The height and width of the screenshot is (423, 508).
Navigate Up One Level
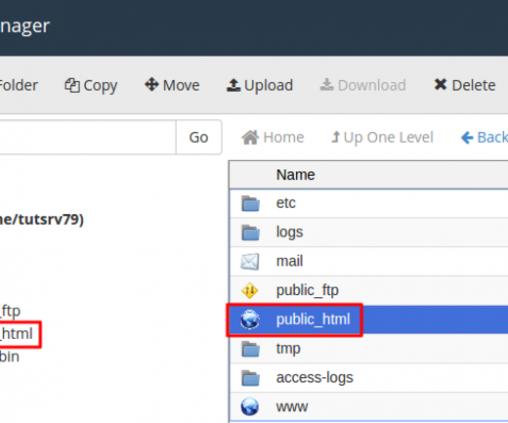(x=382, y=137)
